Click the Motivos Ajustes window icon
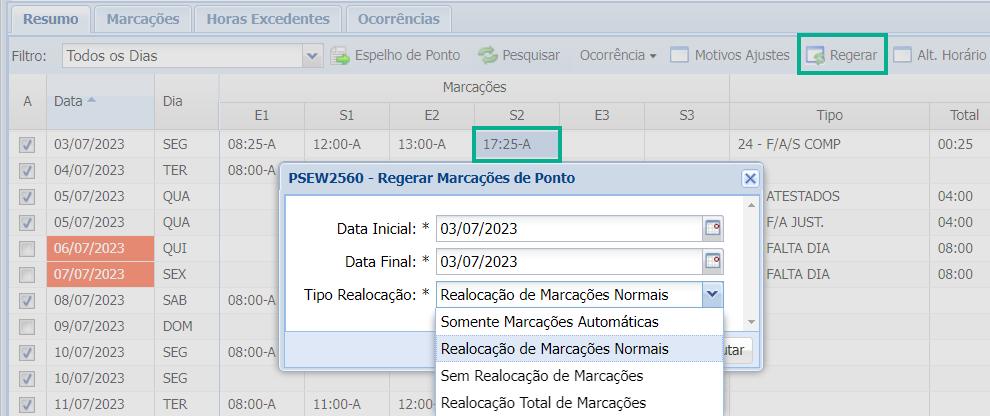The image size is (990, 416). pos(679,56)
